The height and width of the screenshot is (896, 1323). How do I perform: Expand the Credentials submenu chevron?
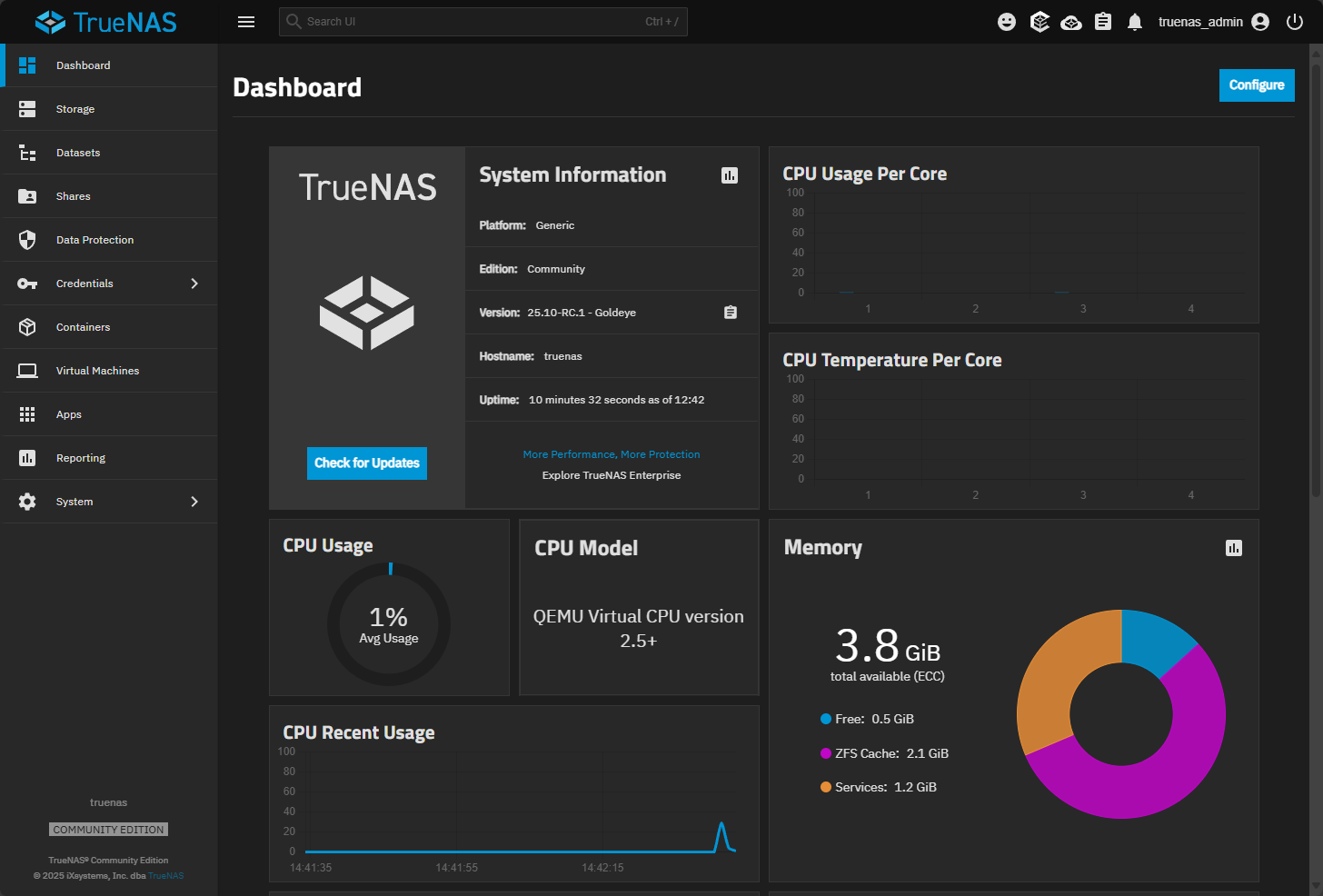click(194, 284)
